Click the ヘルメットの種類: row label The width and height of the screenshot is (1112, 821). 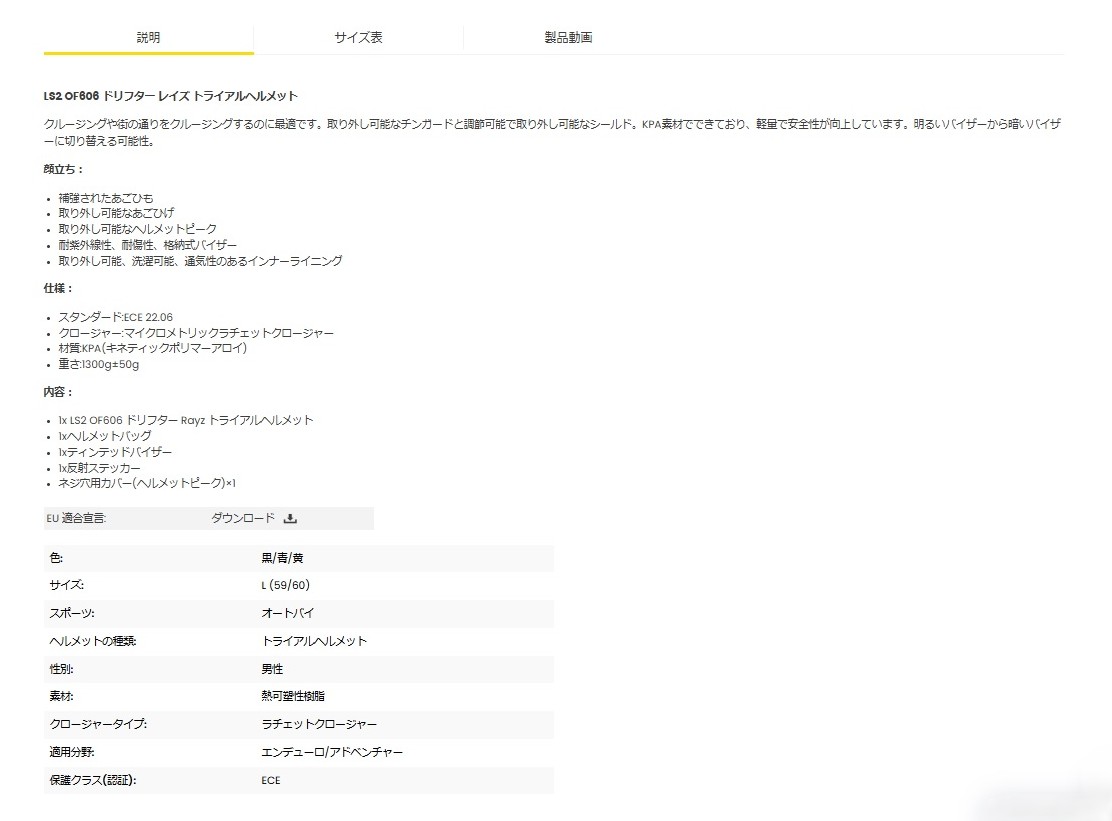(93, 641)
